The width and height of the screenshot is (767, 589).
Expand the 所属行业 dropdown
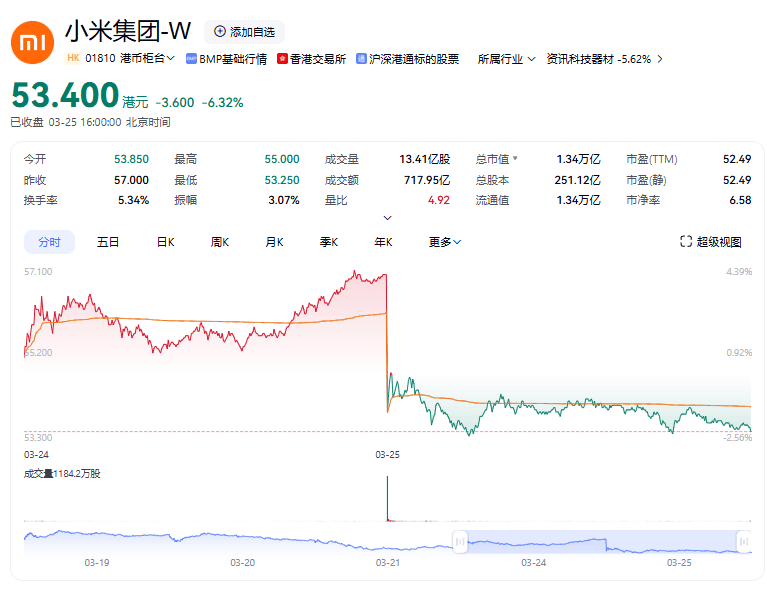tap(506, 59)
